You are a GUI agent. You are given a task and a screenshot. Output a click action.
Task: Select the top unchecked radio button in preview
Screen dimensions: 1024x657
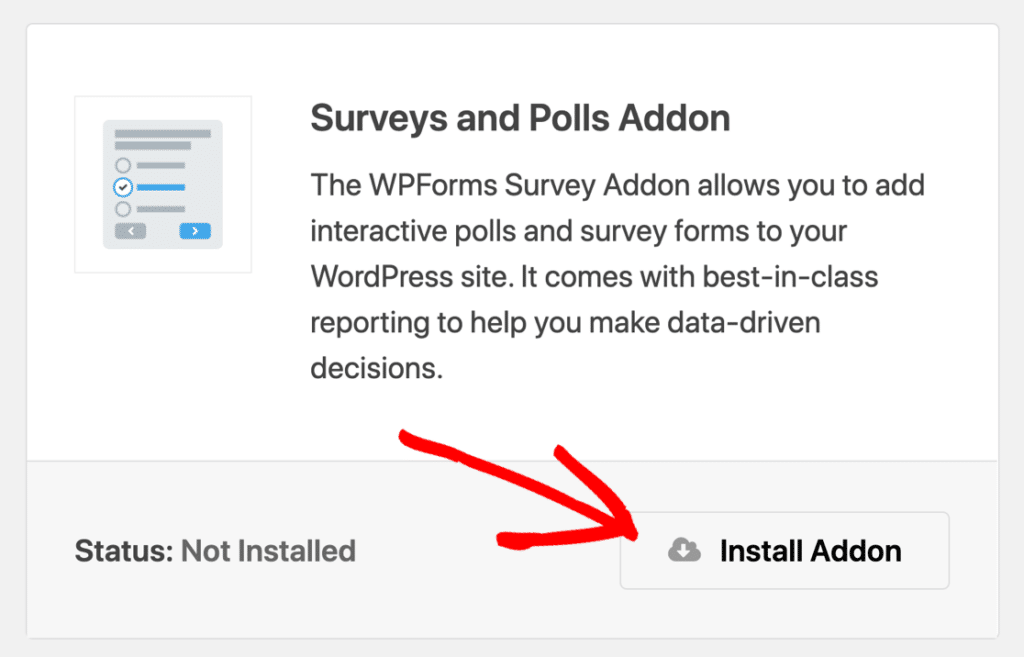pos(123,164)
